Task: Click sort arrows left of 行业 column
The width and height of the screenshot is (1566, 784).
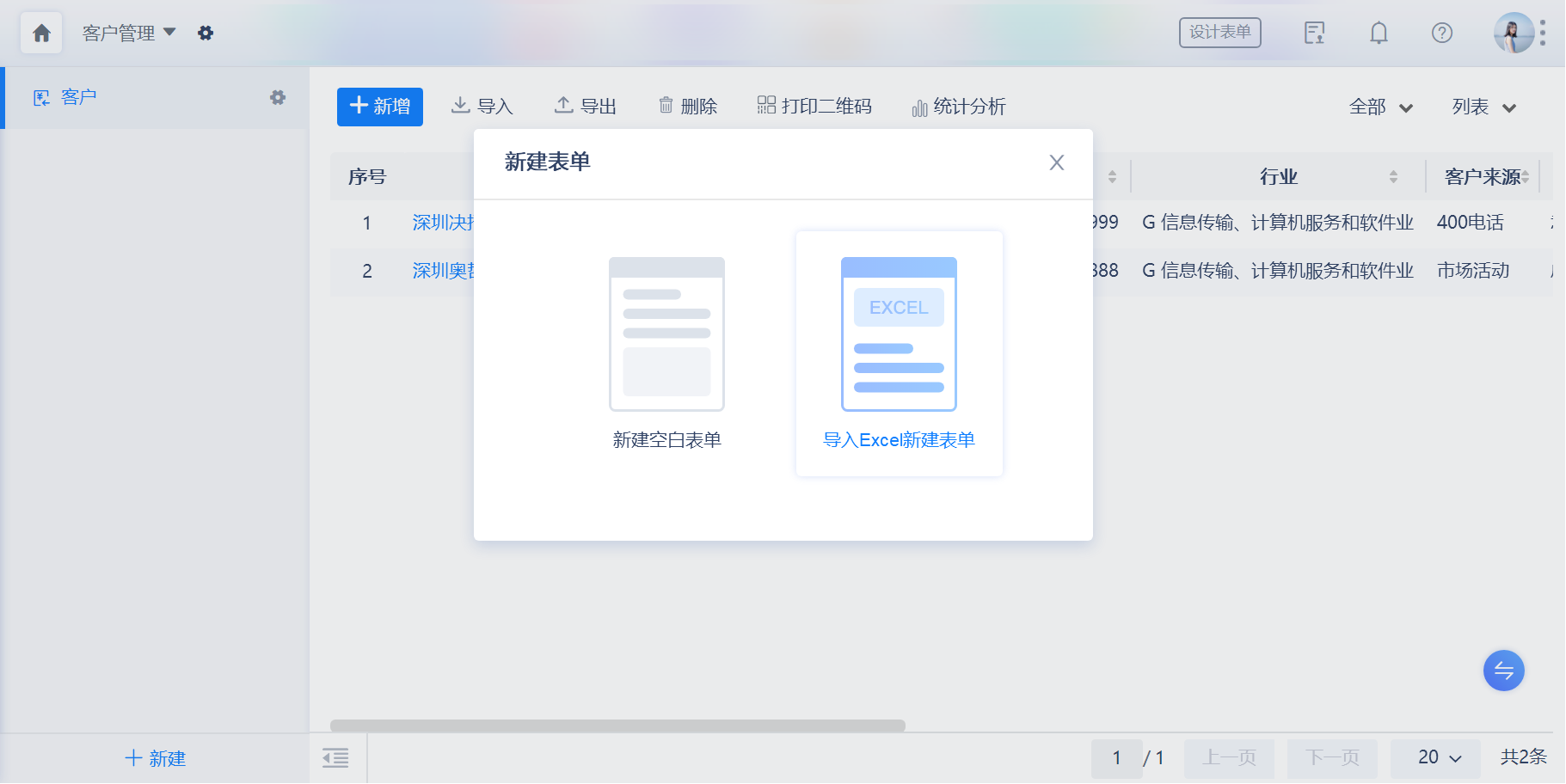Action: click(x=1112, y=177)
